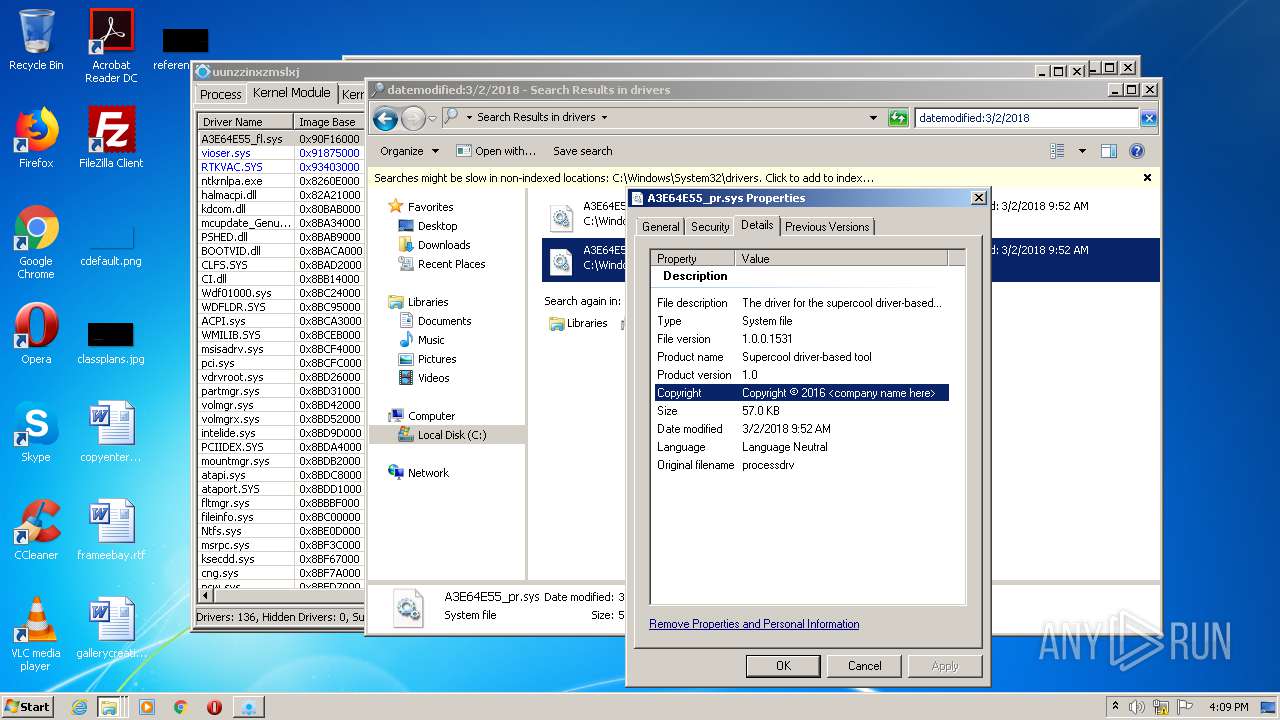Open frameebay.rtf document icon
1280x720 pixels.
[x=111, y=530]
